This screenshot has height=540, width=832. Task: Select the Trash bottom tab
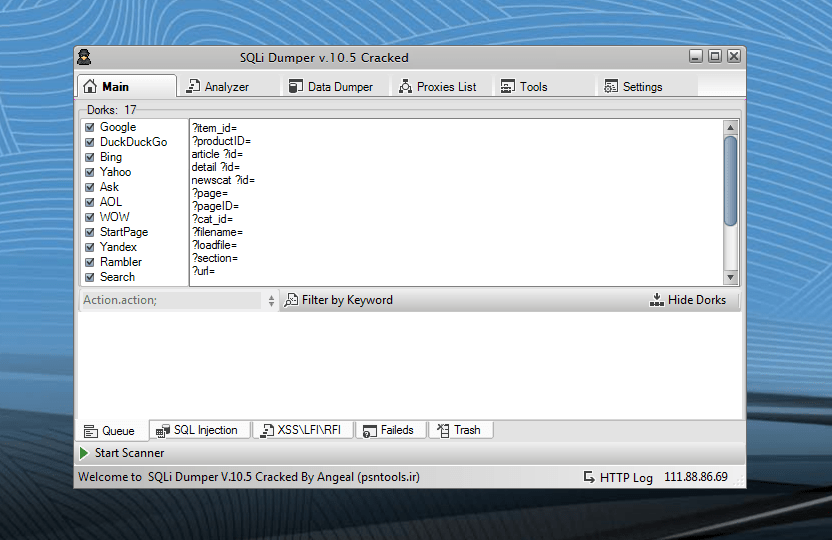461,430
